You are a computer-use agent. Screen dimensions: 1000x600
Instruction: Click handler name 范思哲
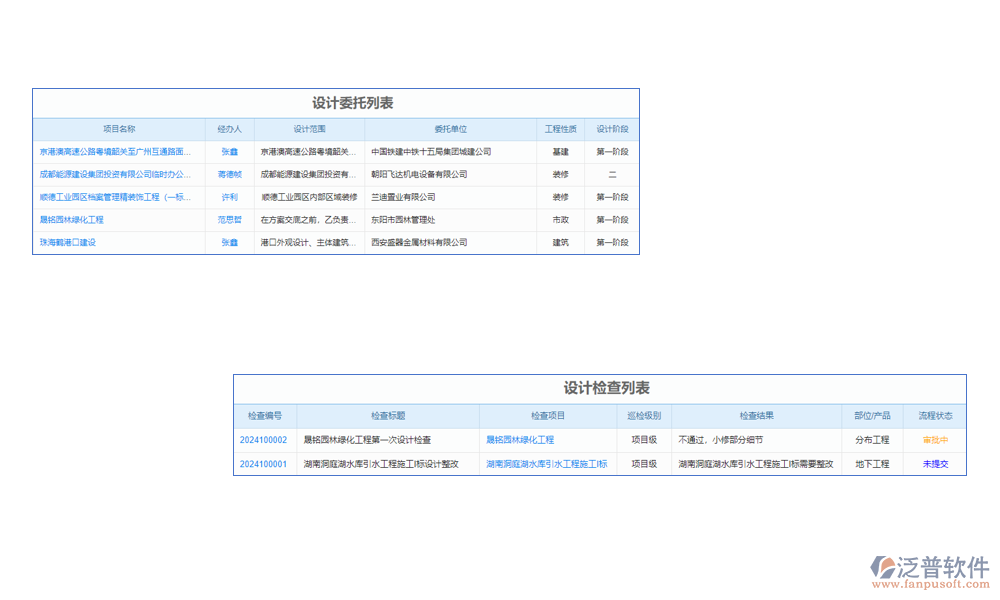tap(230, 219)
